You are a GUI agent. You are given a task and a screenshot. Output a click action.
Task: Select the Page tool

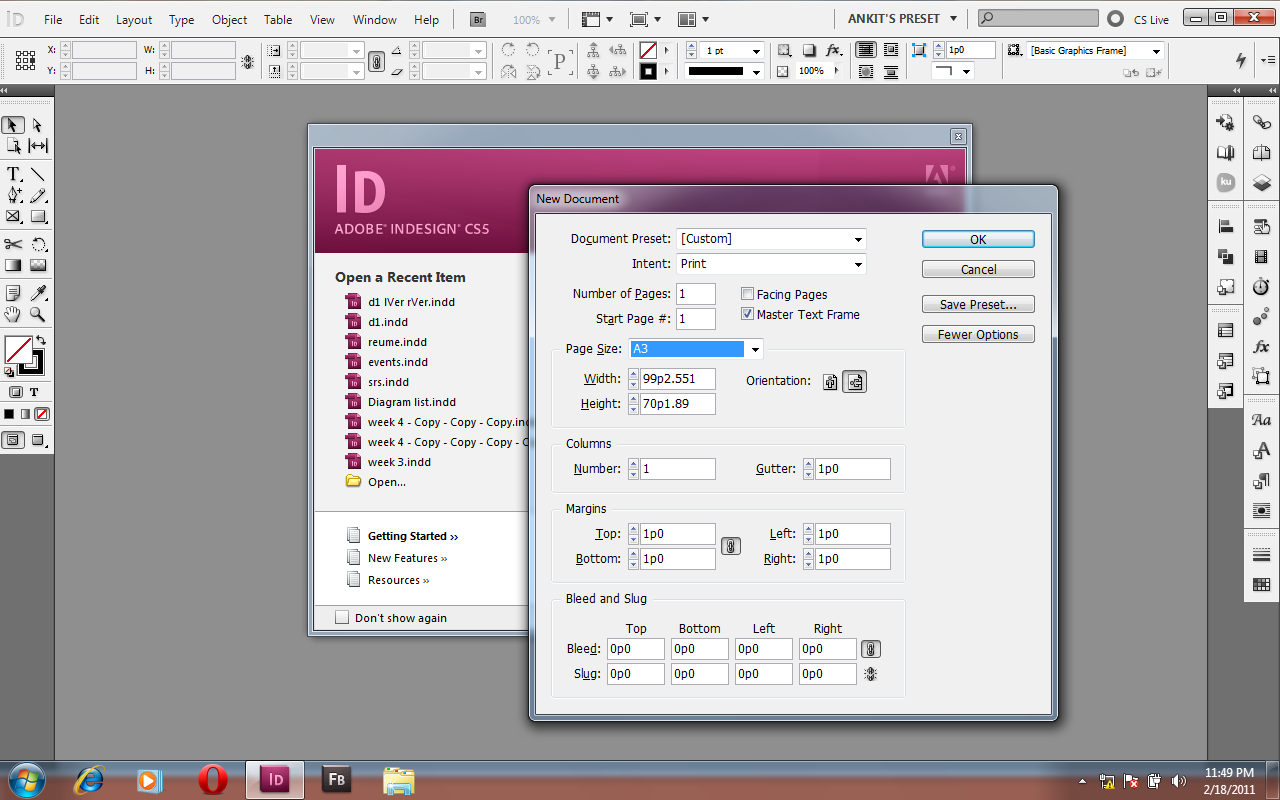coord(14,146)
